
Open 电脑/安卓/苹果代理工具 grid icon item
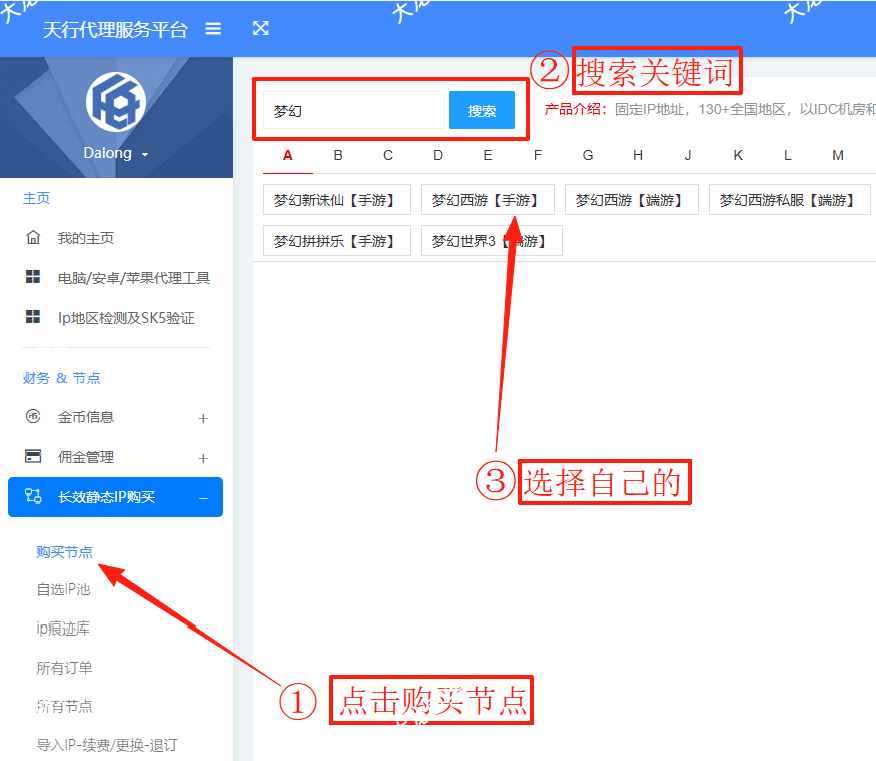point(33,278)
